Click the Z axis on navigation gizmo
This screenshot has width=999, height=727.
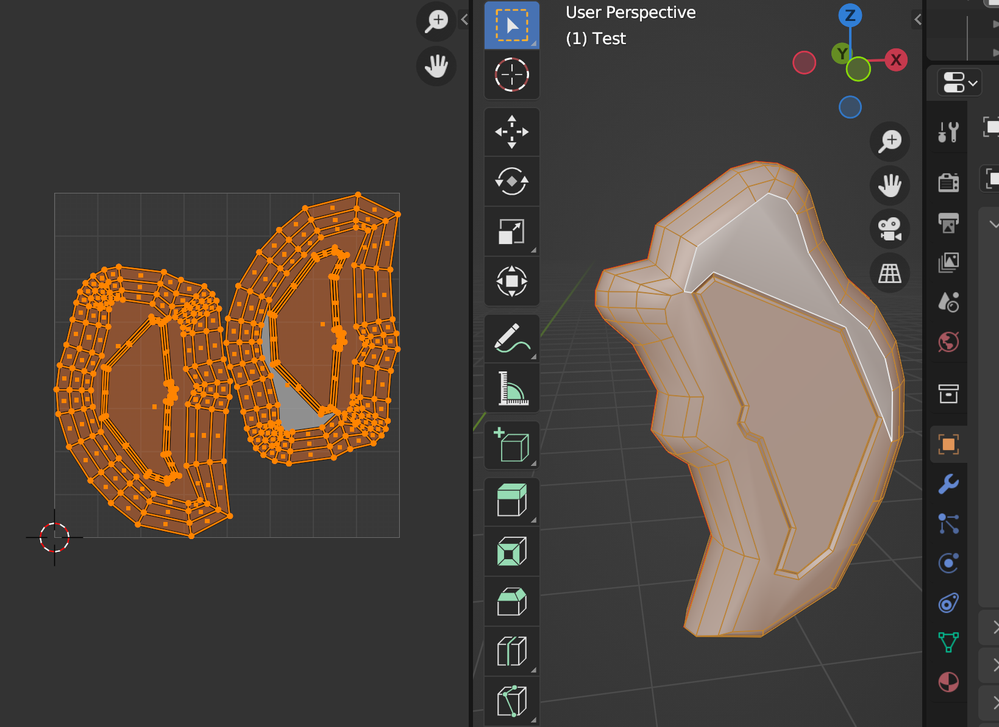[850, 15]
